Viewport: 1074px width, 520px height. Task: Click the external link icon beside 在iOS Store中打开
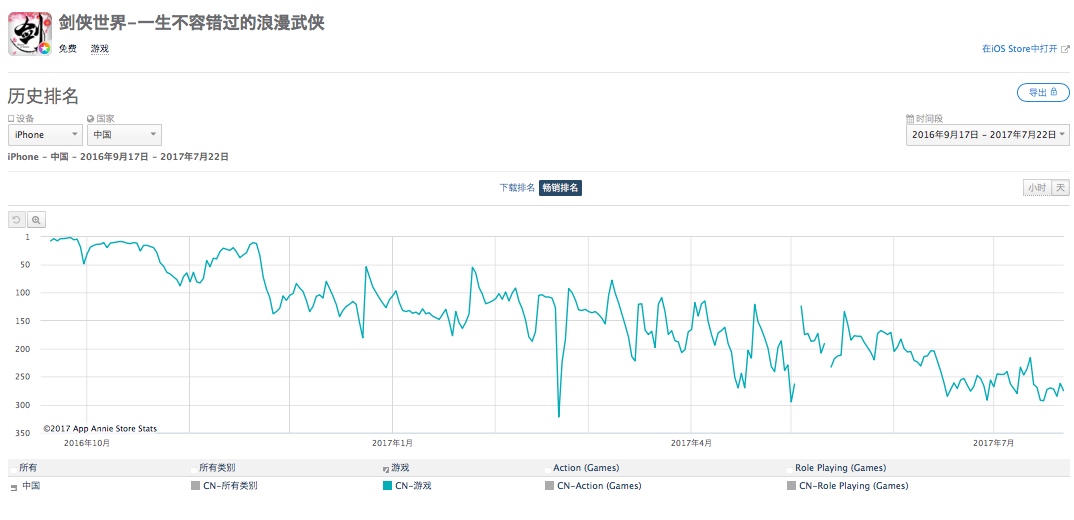[x=1065, y=48]
